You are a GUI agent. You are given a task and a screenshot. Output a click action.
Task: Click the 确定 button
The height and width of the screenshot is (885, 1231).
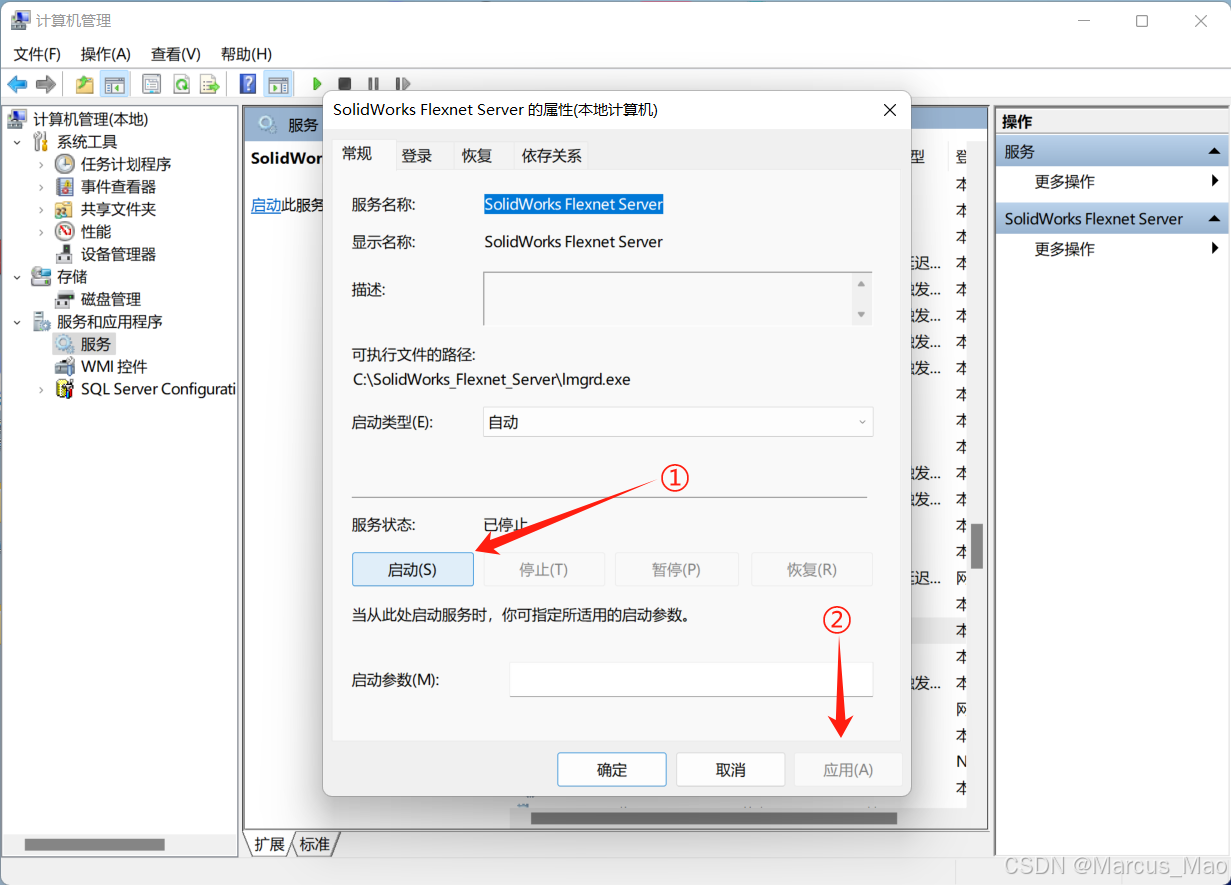pyautogui.click(x=612, y=770)
